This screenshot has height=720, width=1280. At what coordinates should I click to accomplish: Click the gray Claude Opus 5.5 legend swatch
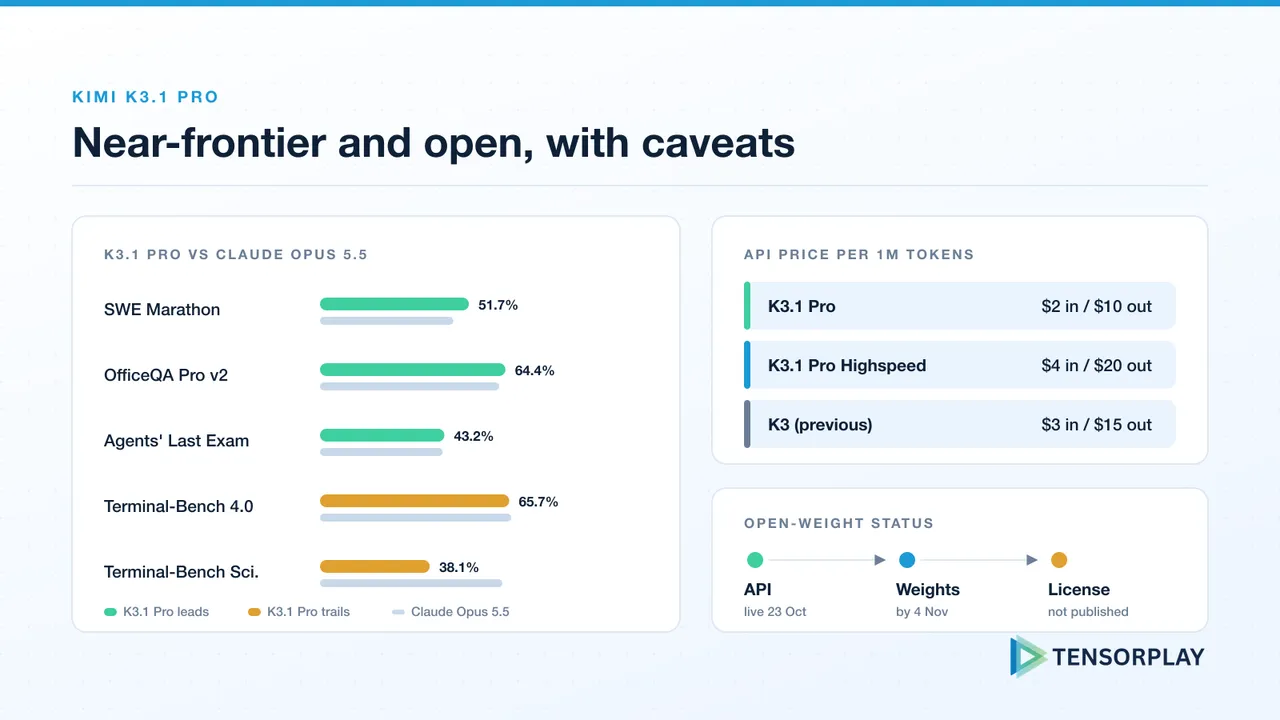click(398, 611)
